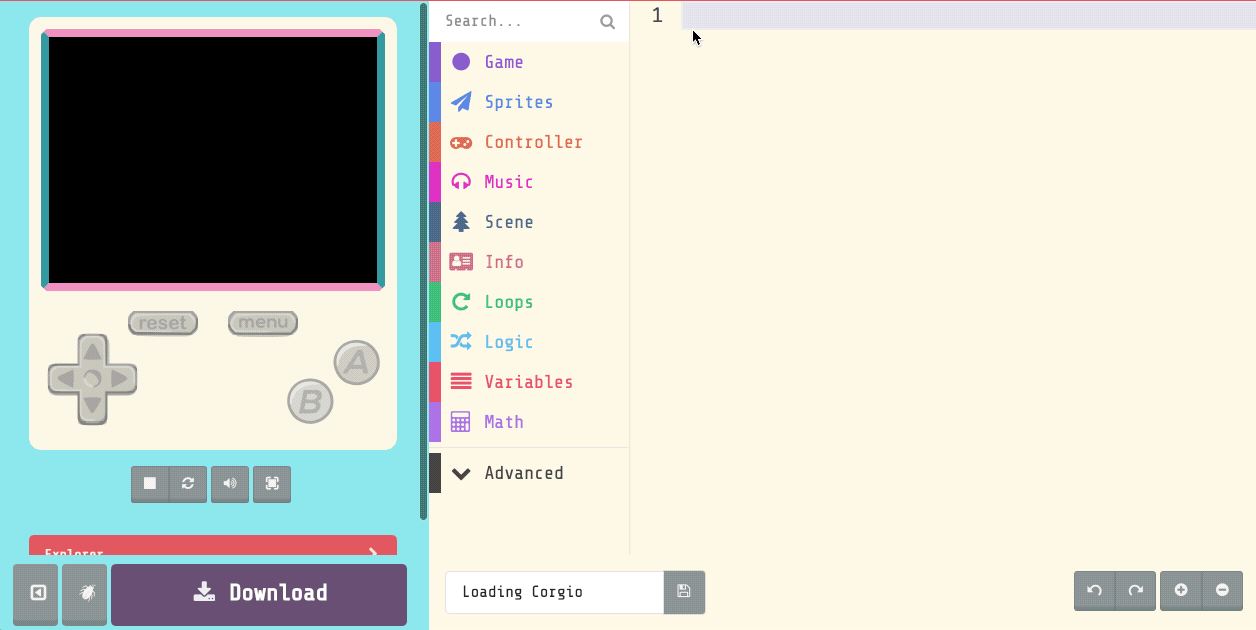Edit the project name field
Viewport: 1256px width, 630px height.
click(555, 592)
